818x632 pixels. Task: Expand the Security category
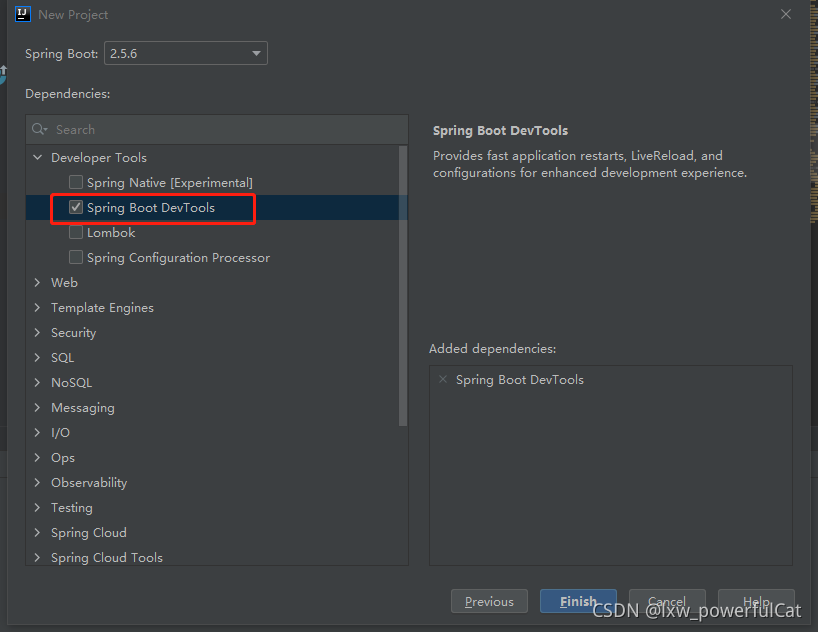click(38, 332)
